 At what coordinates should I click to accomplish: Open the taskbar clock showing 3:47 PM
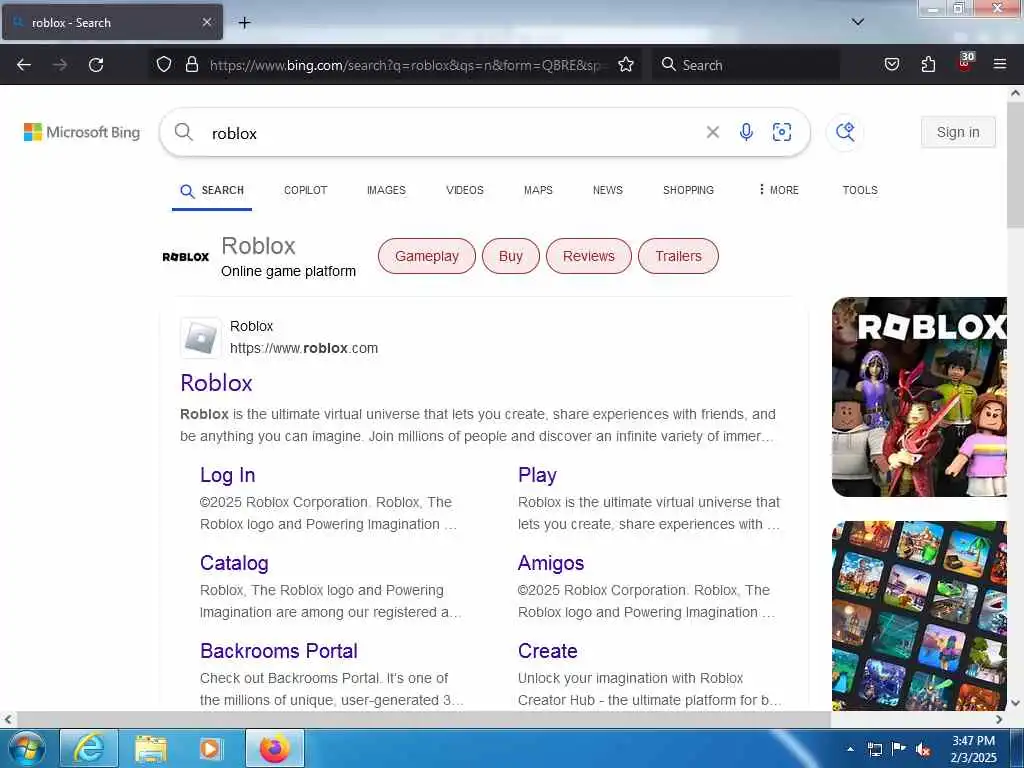pos(973,749)
